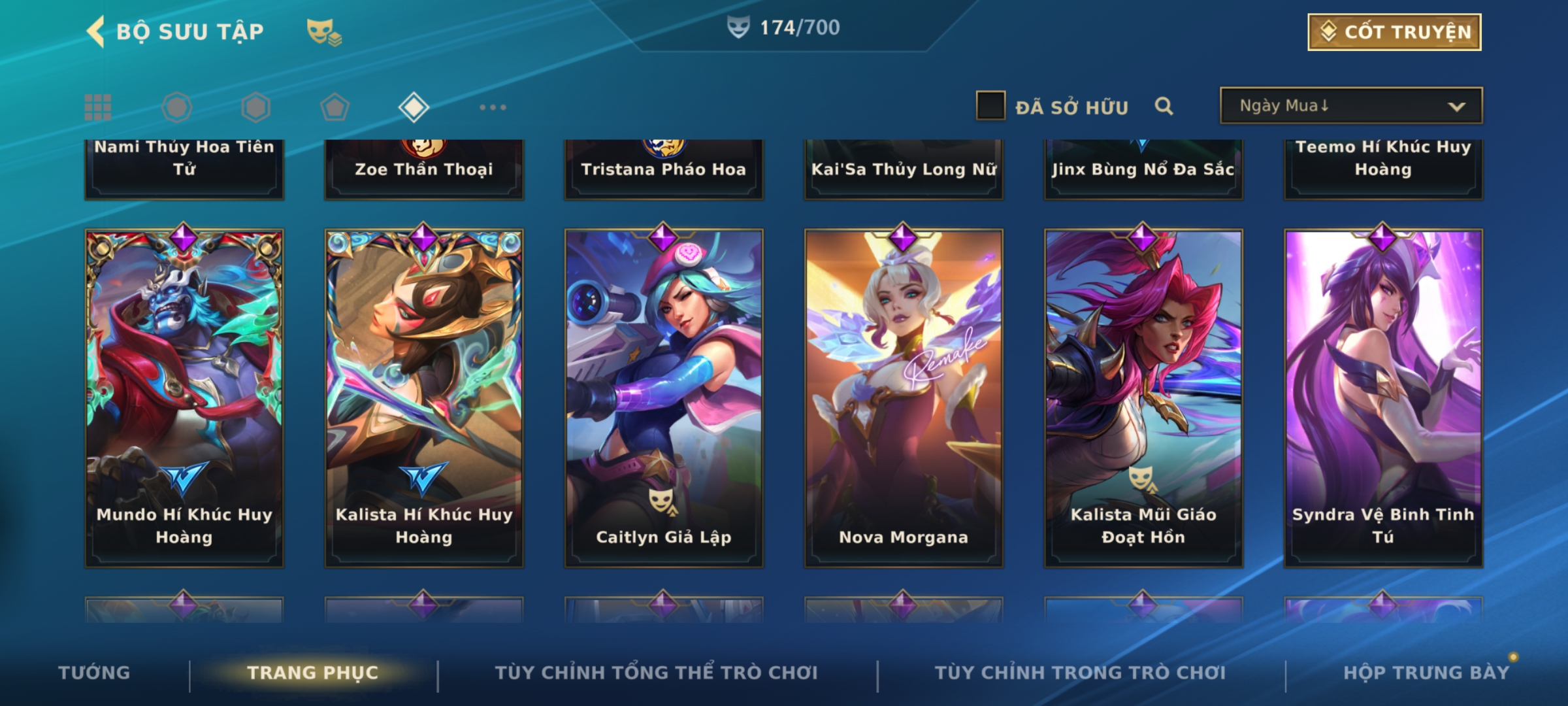Select the diamond rarity filter icon

point(414,107)
